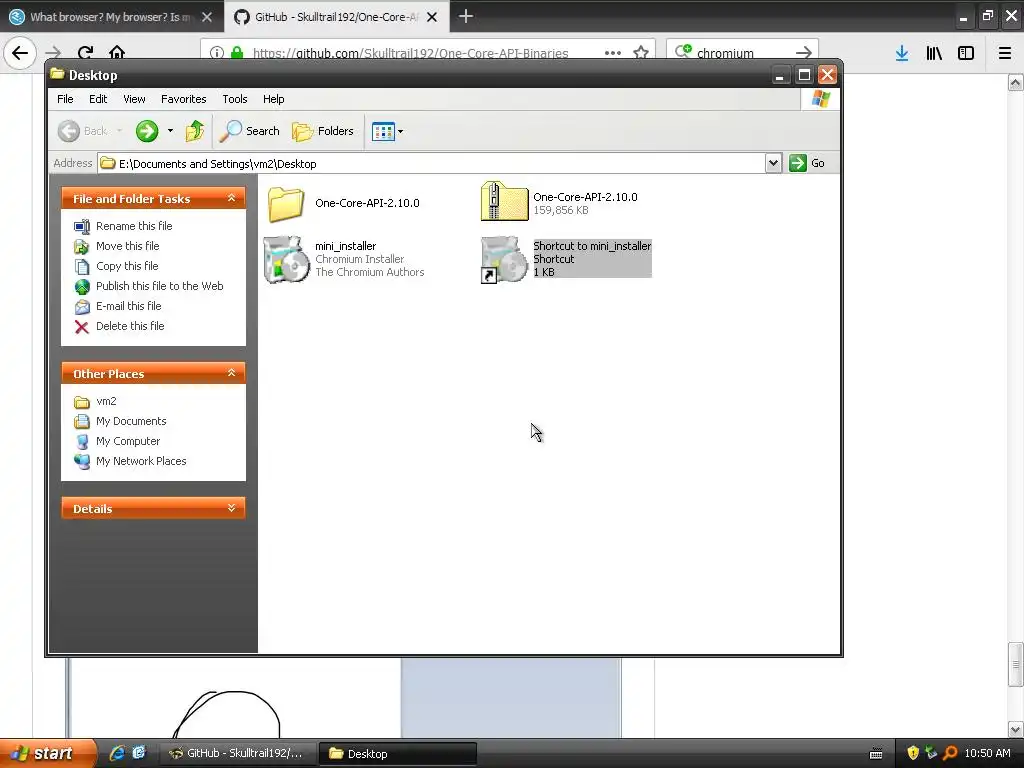Collapse the Other Places panel
This screenshot has height=768, width=1024.
(231, 373)
